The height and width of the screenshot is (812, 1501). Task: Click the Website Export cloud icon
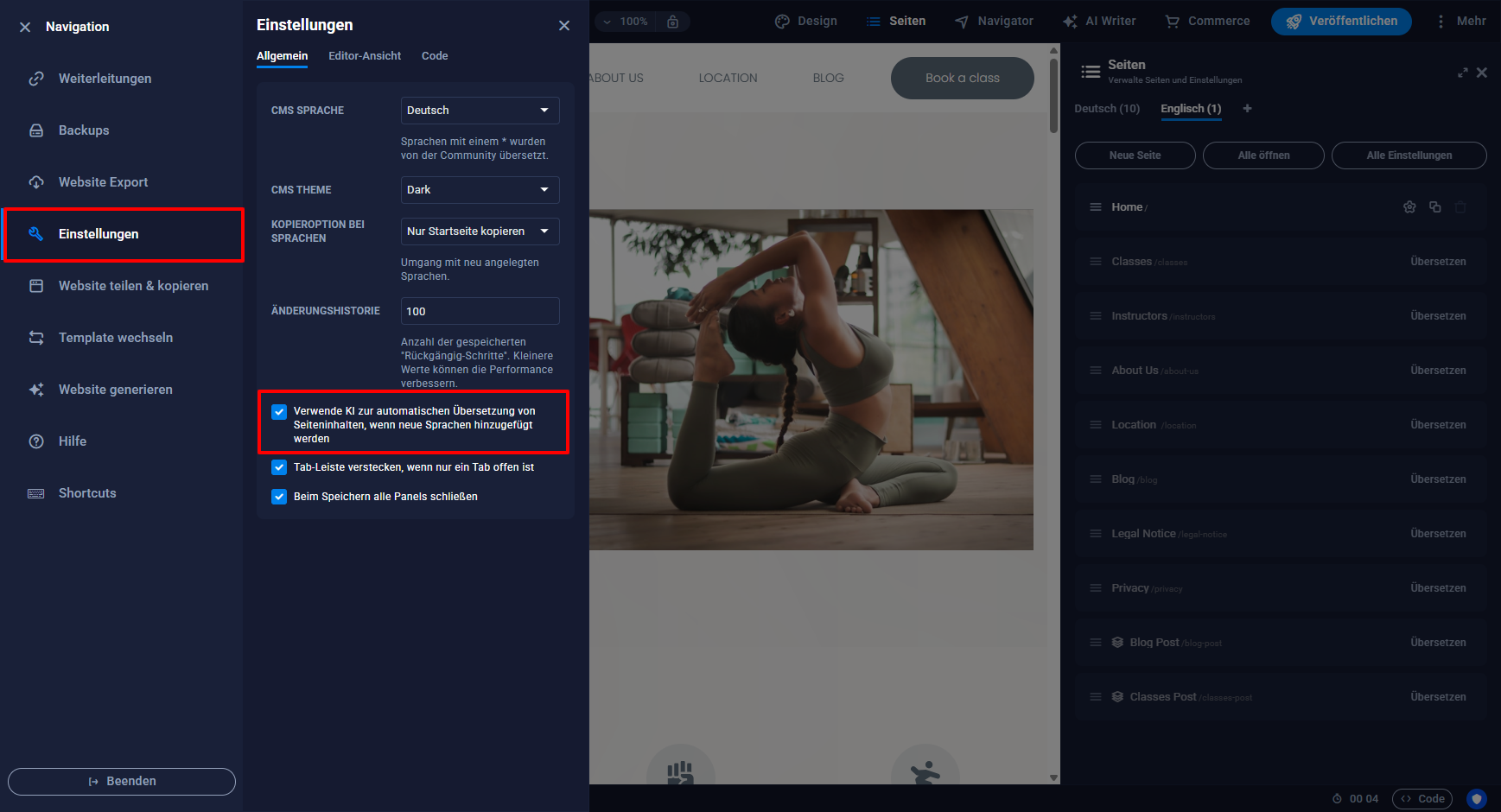pos(36,182)
